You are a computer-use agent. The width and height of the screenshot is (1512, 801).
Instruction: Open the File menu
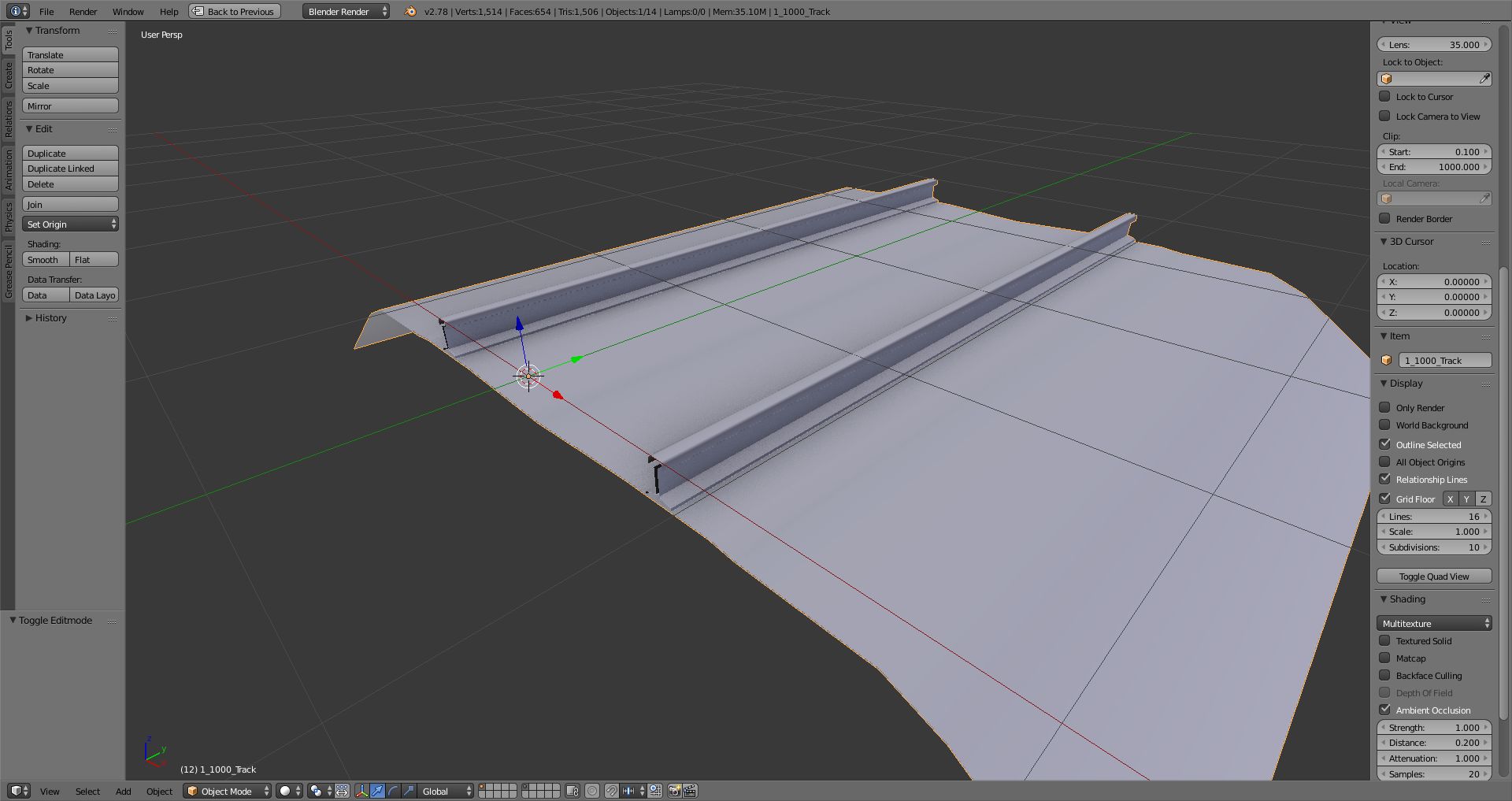pyautogui.click(x=46, y=11)
